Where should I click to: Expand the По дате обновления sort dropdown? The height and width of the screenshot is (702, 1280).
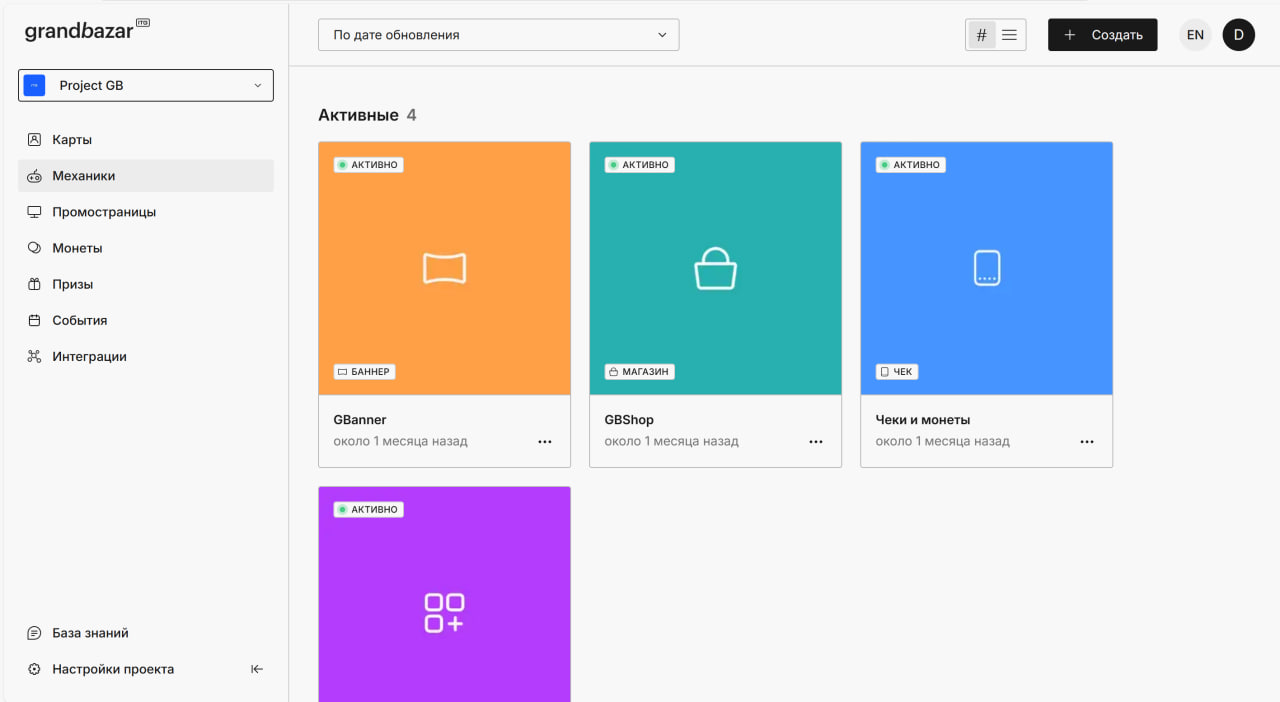click(x=498, y=35)
